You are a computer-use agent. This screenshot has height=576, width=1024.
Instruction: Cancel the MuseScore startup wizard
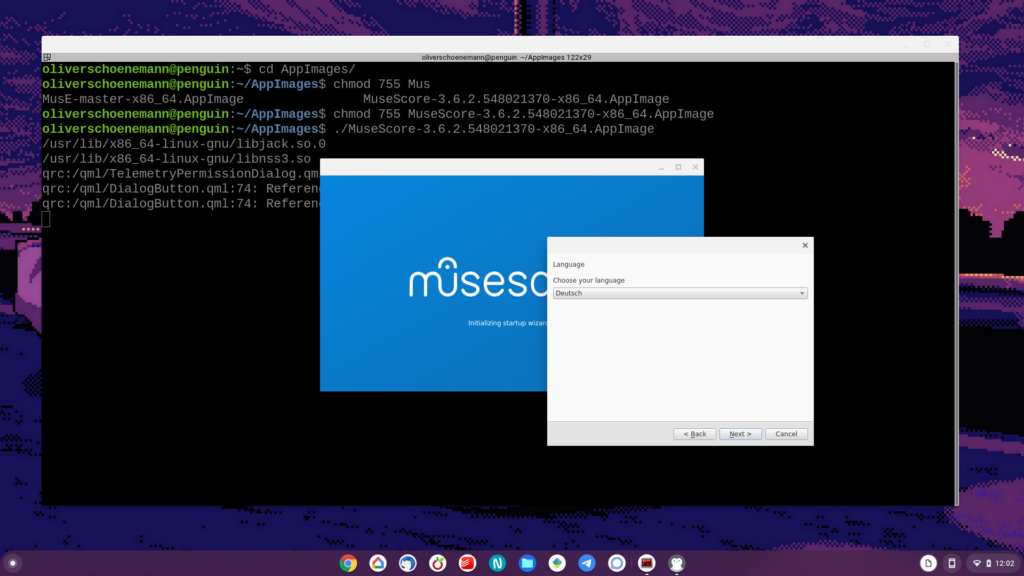(x=786, y=434)
